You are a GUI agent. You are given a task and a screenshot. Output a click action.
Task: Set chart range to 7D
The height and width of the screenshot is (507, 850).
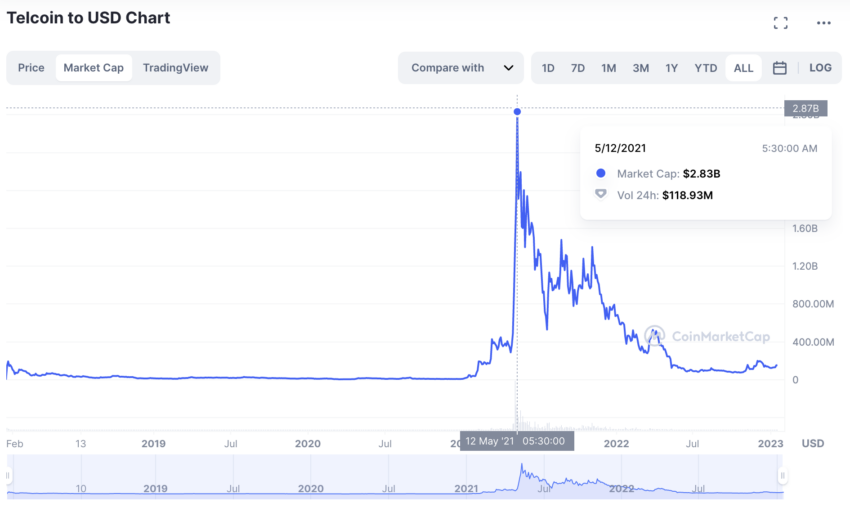[x=578, y=68]
